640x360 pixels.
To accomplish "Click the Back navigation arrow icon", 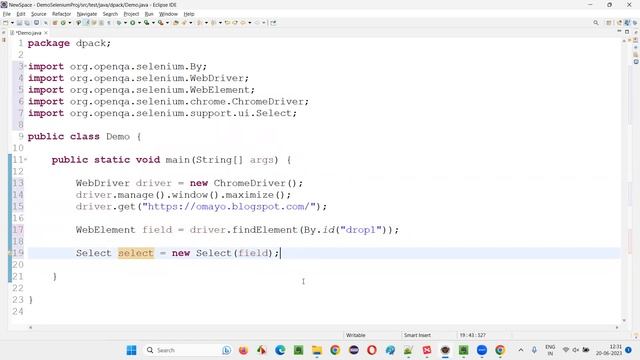I will [242, 23].
